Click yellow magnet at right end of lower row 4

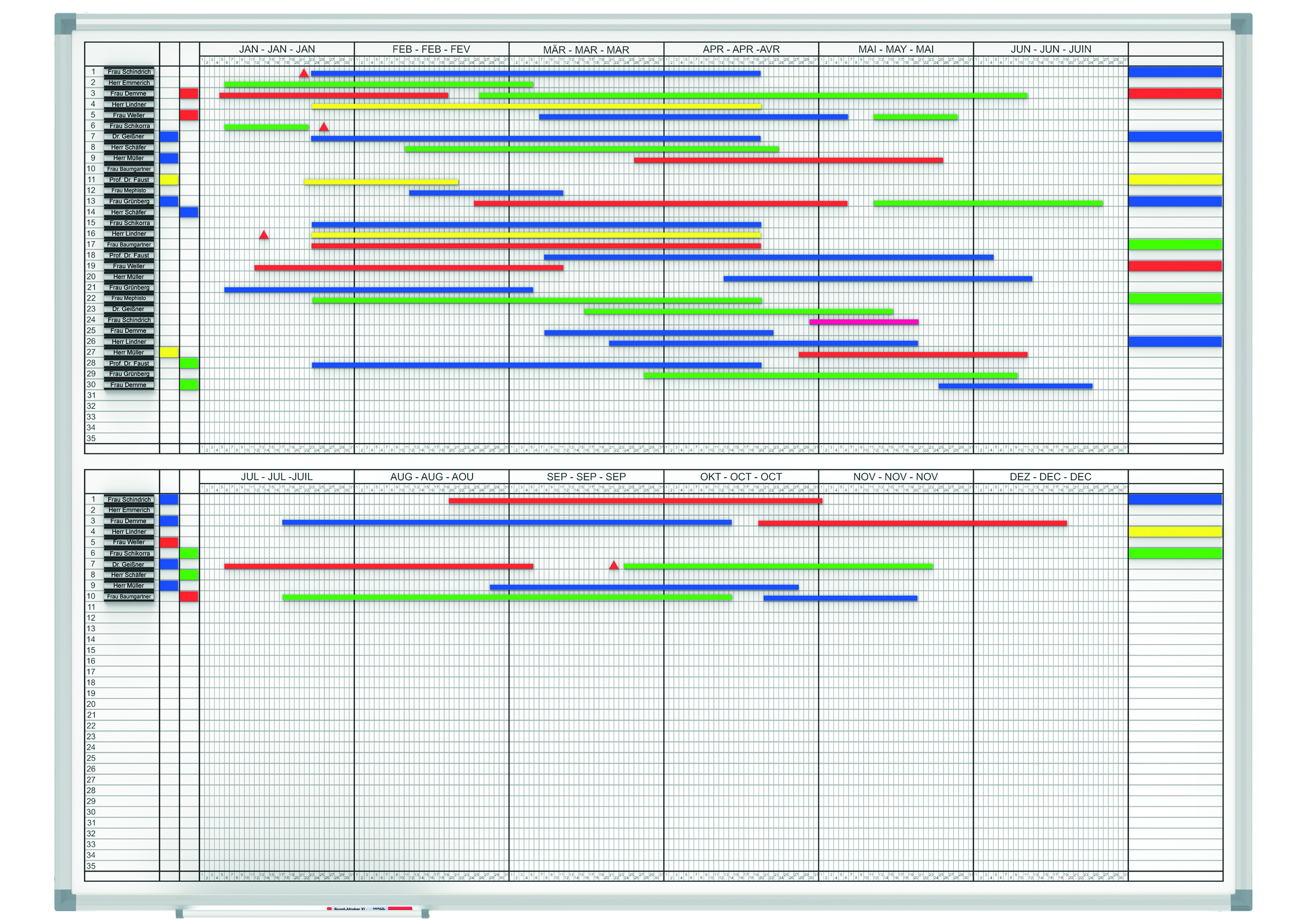click(1175, 532)
